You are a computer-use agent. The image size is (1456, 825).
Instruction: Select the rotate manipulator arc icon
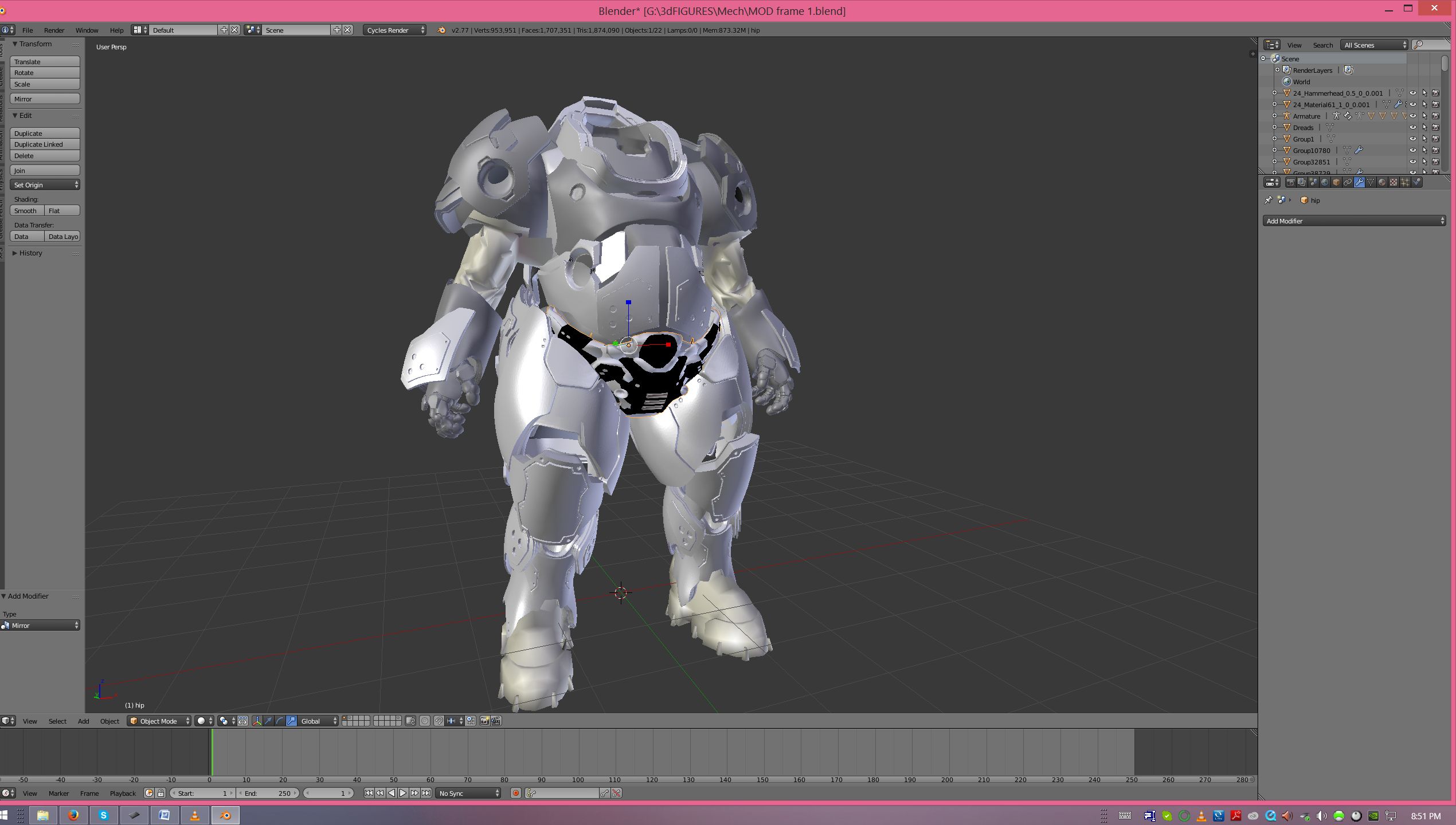(x=280, y=721)
